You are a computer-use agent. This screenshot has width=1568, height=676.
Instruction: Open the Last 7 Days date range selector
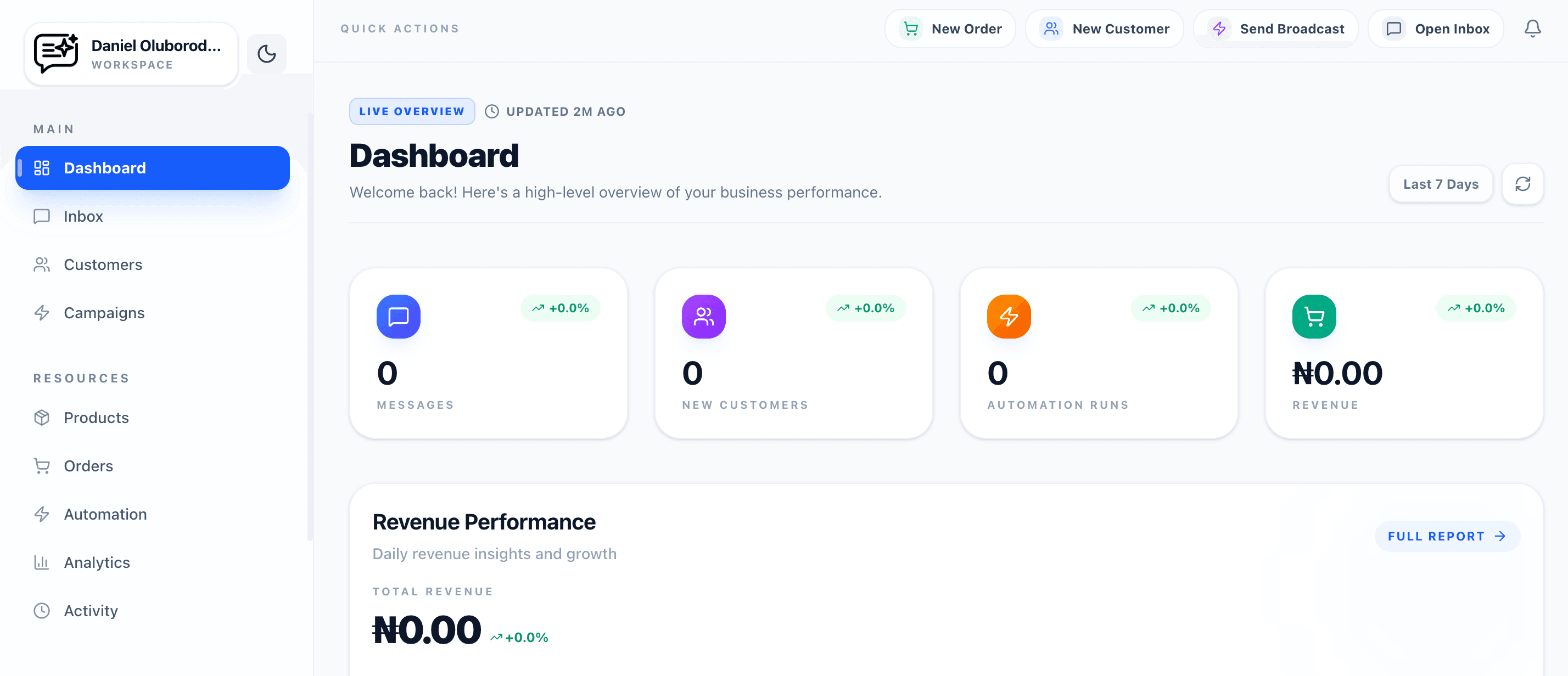pos(1441,184)
